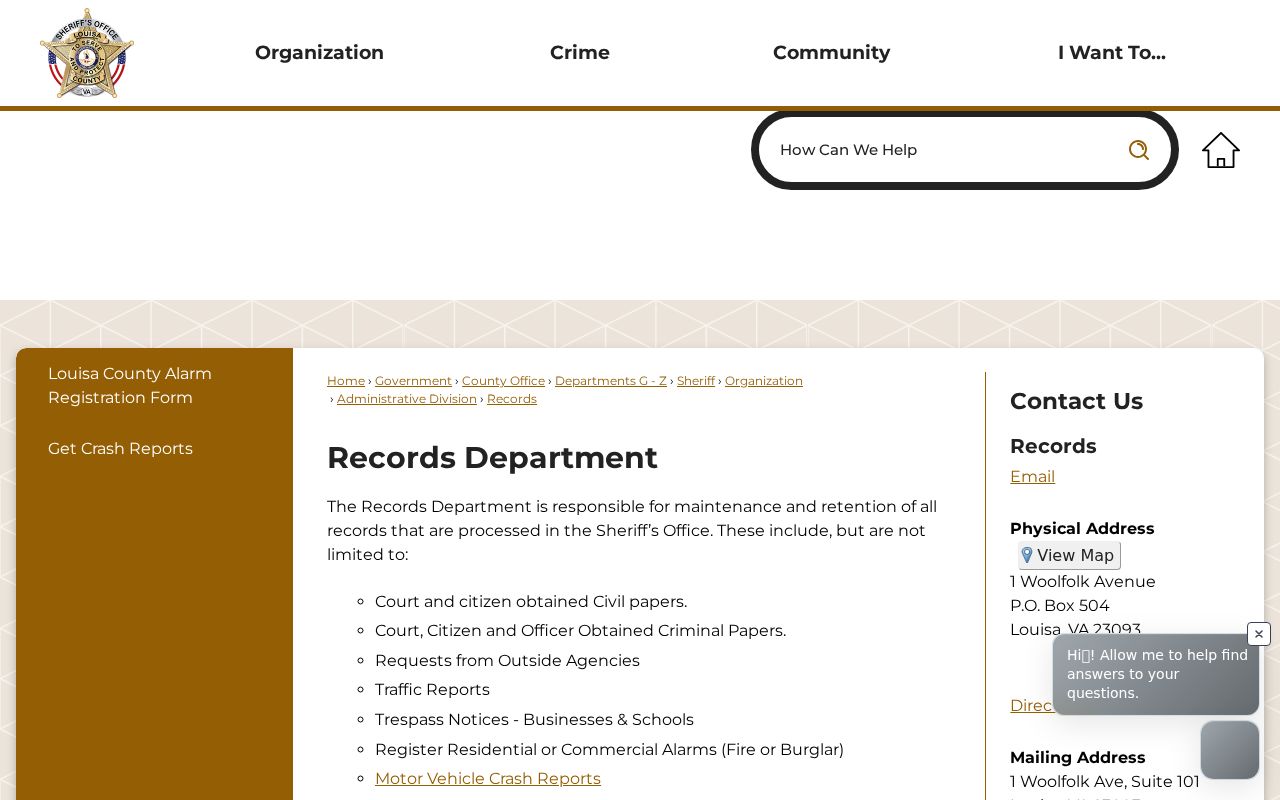Click 'Mailing Address' label
The image size is (1280, 800).
[x=1078, y=758]
